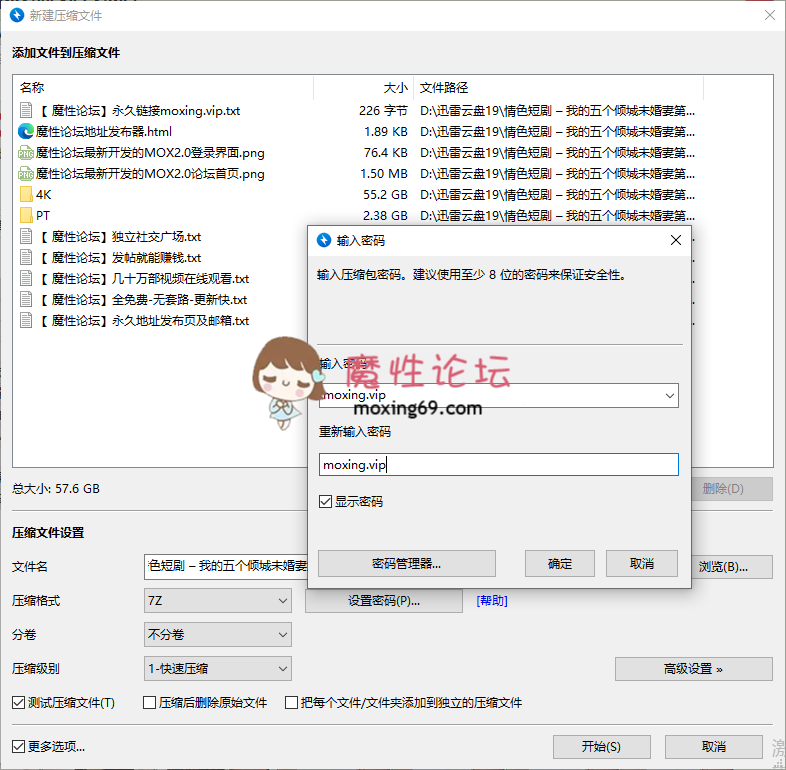Click the 开始(S) button
This screenshot has height=770, width=786.
coord(602,747)
